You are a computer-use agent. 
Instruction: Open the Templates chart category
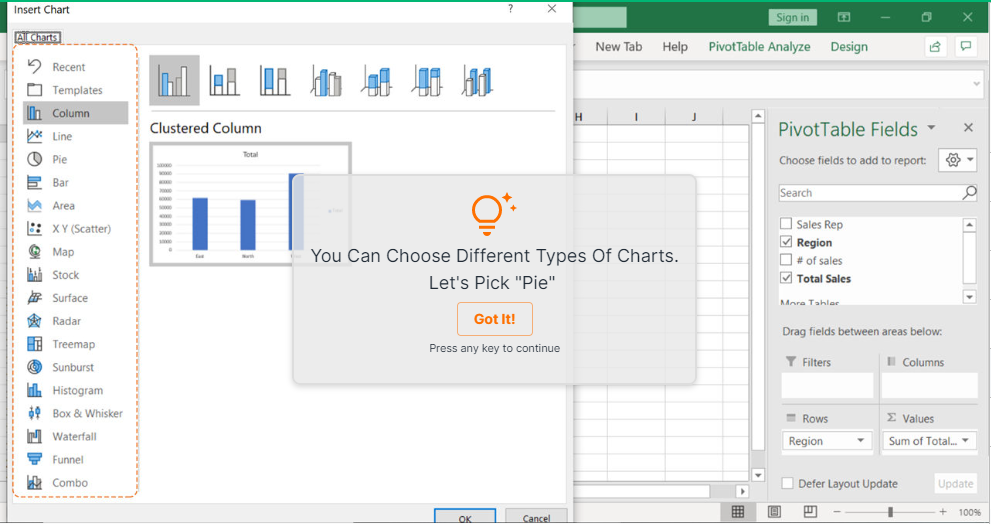[75, 90]
